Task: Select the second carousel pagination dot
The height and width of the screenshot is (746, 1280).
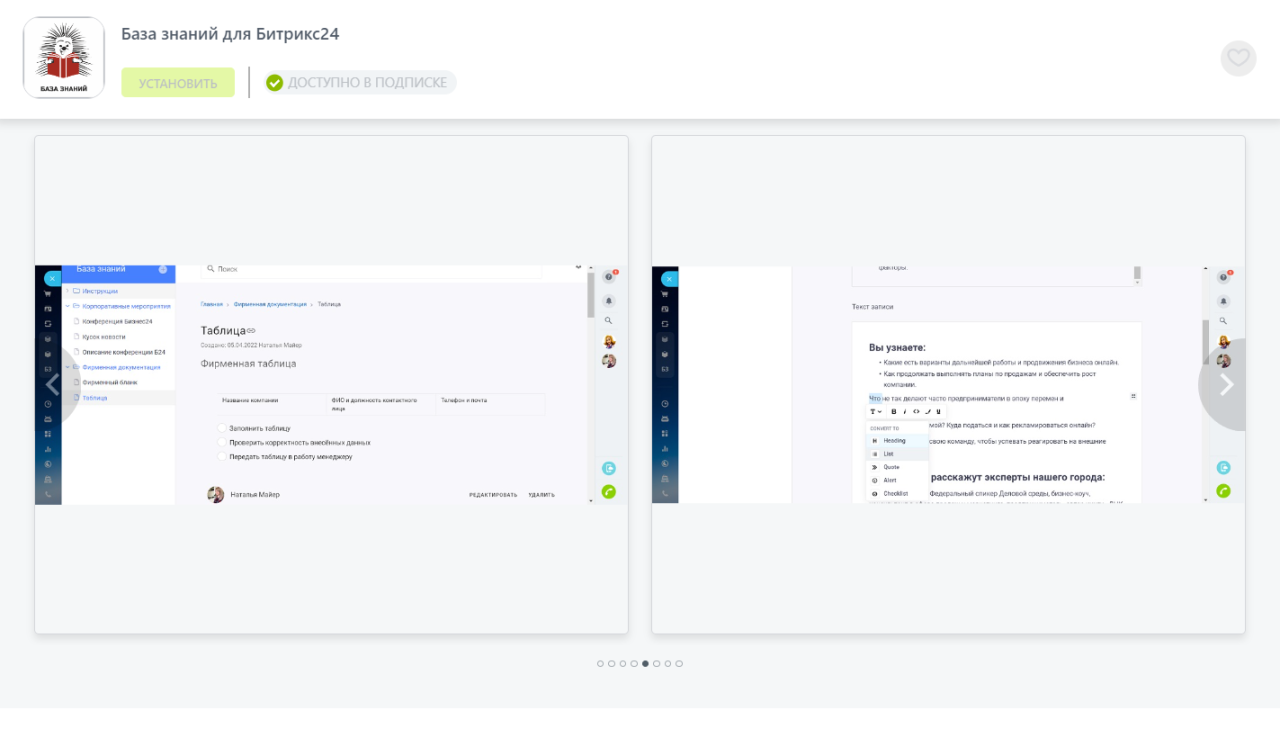Action: coord(612,664)
